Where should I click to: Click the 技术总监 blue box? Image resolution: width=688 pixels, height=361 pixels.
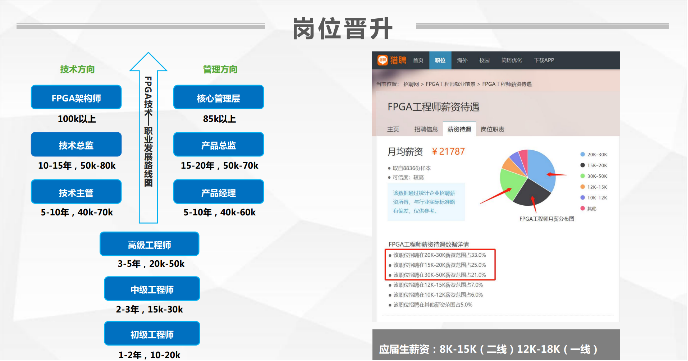click(x=76, y=145)
